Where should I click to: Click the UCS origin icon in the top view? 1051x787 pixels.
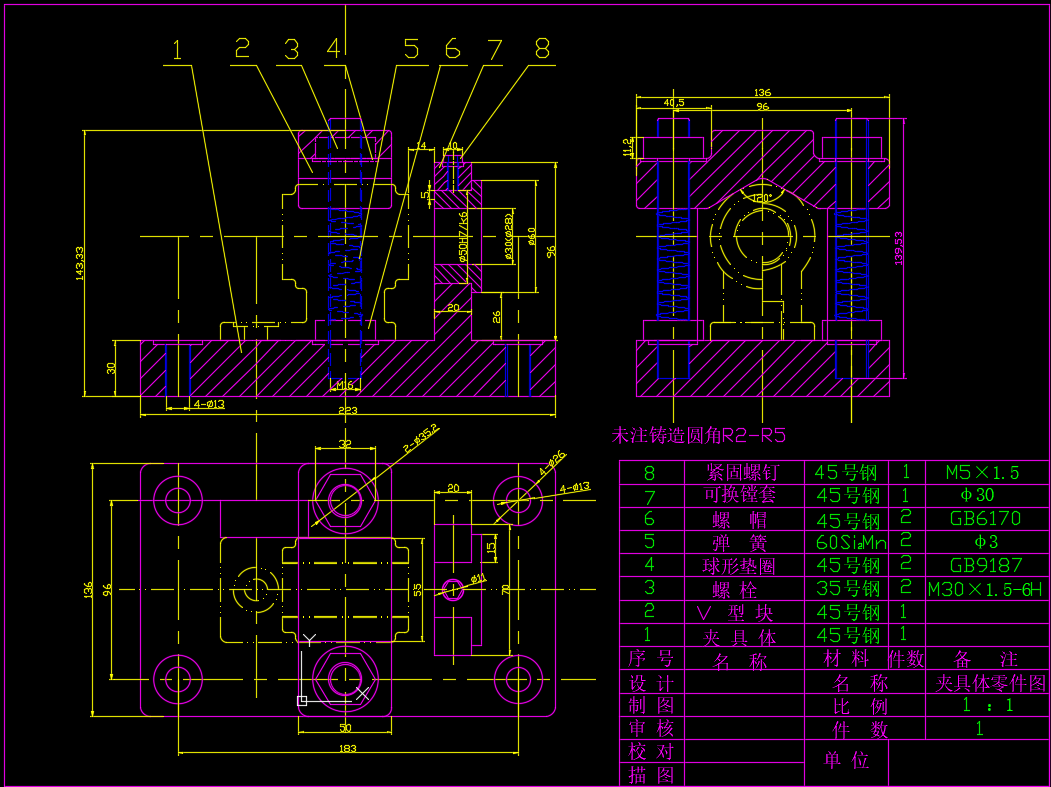302,701
